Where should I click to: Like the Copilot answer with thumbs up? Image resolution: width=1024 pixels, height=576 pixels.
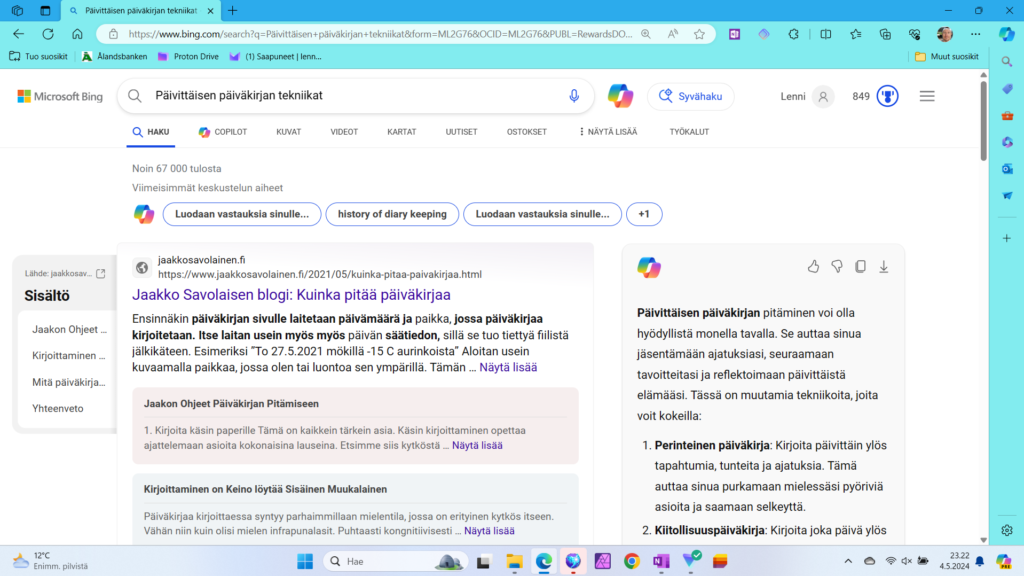(x=813, y=266)
